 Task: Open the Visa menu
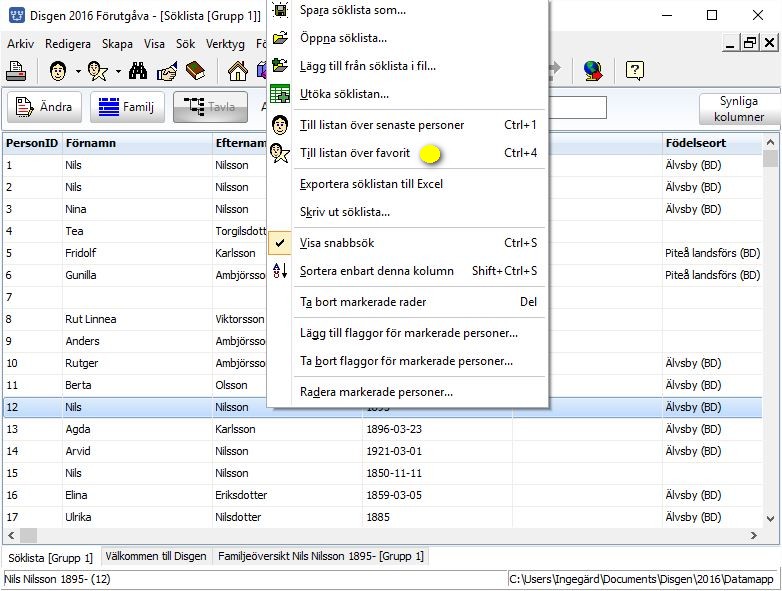(154, 44)
